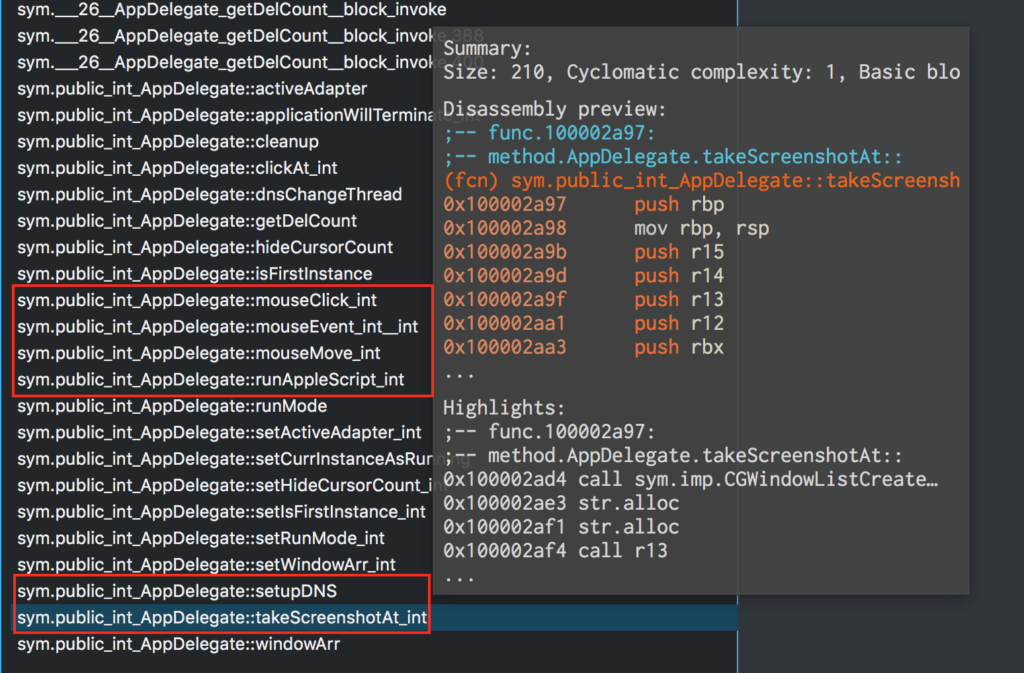Choose the setWindowArr_int function
The width and height of the screenshot is (1024, 673).
click(x=206, y=565)
